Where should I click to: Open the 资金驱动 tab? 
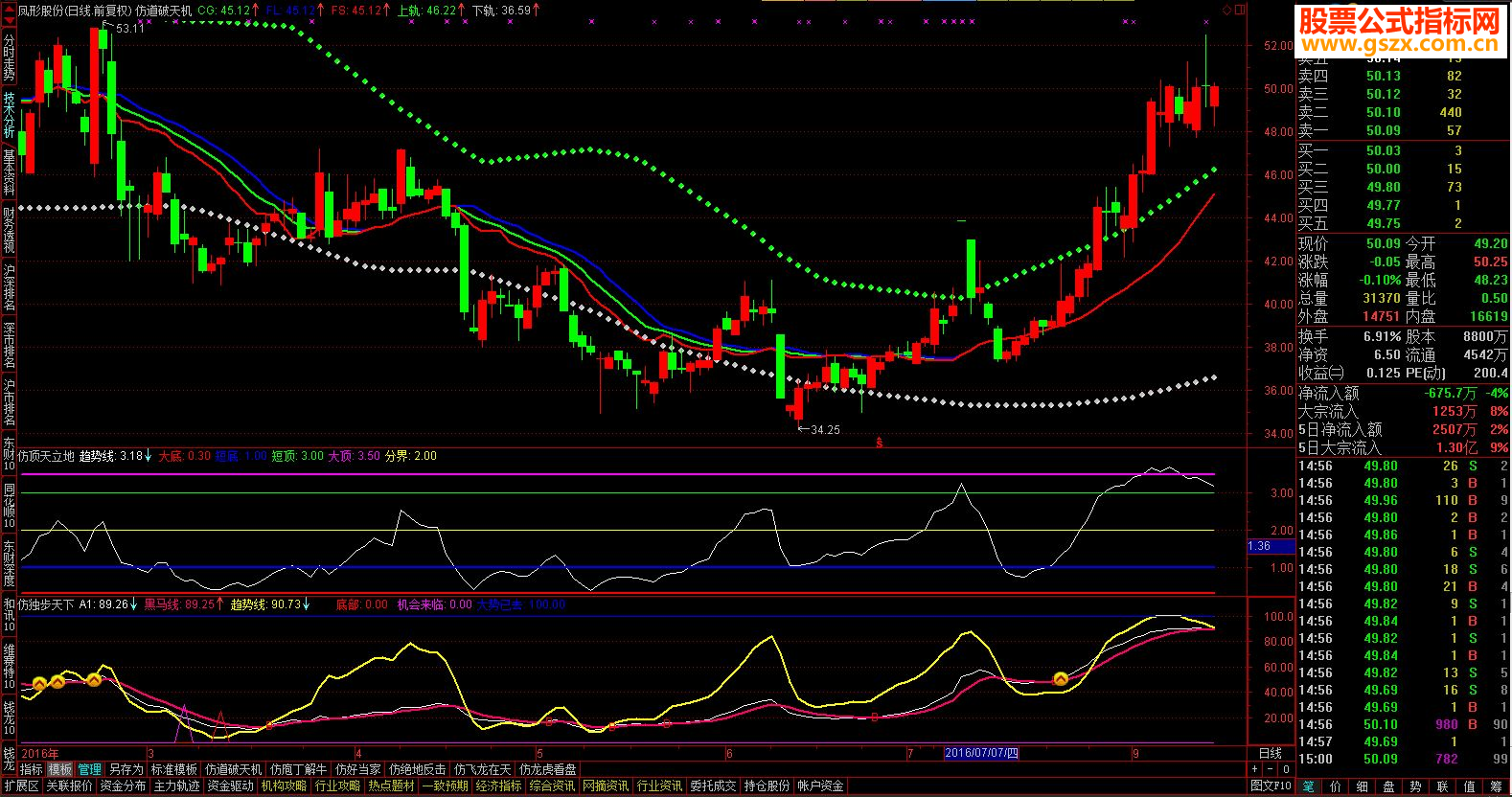(230, 786)
